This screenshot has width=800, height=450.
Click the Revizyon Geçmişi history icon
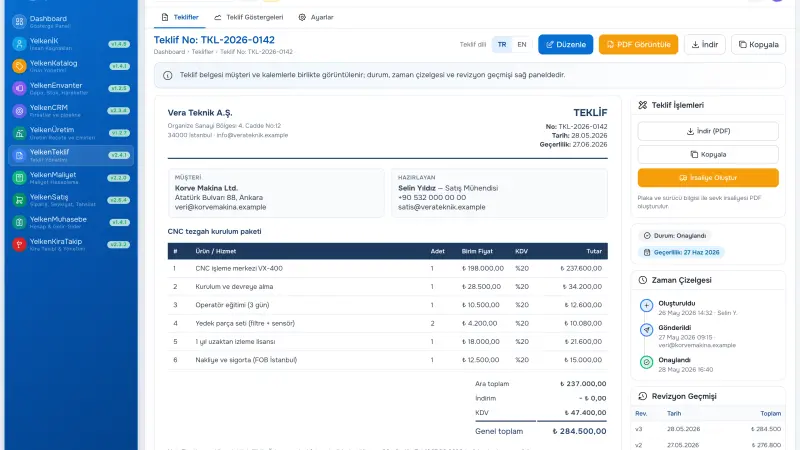coord(642,396)
